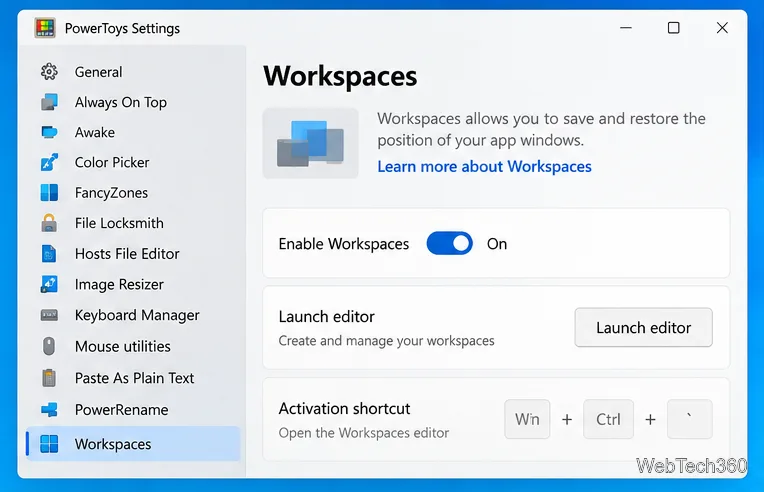Click the Color Picker eyedropper icon

49,162
